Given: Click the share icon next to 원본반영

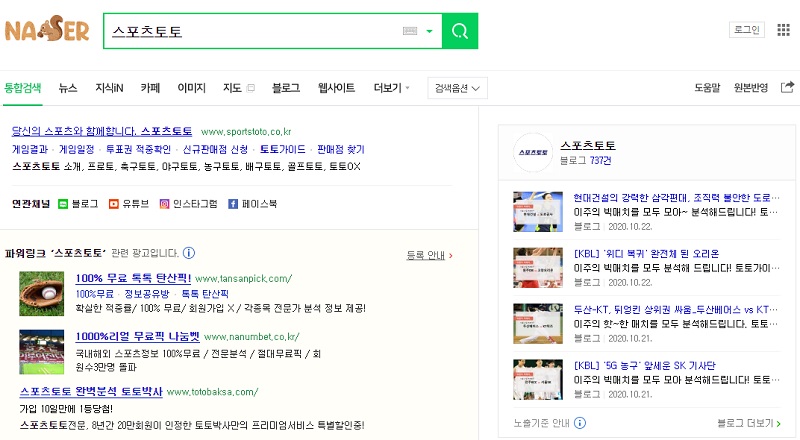Looking at the screenshot, I should pos(787,87).
